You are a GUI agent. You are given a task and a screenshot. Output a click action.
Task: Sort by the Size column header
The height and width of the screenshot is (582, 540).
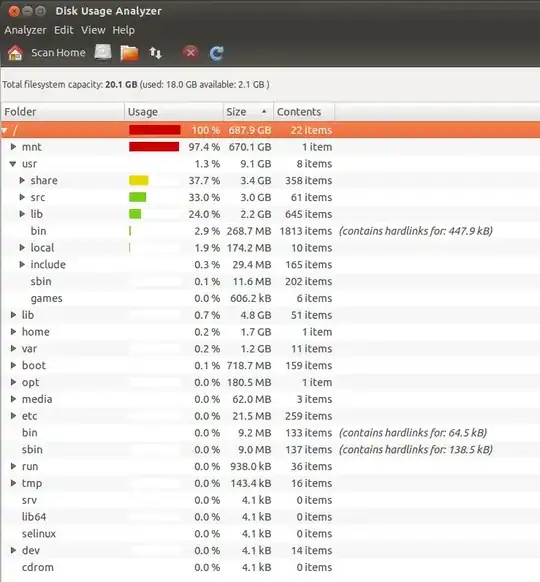click(248, 112)
